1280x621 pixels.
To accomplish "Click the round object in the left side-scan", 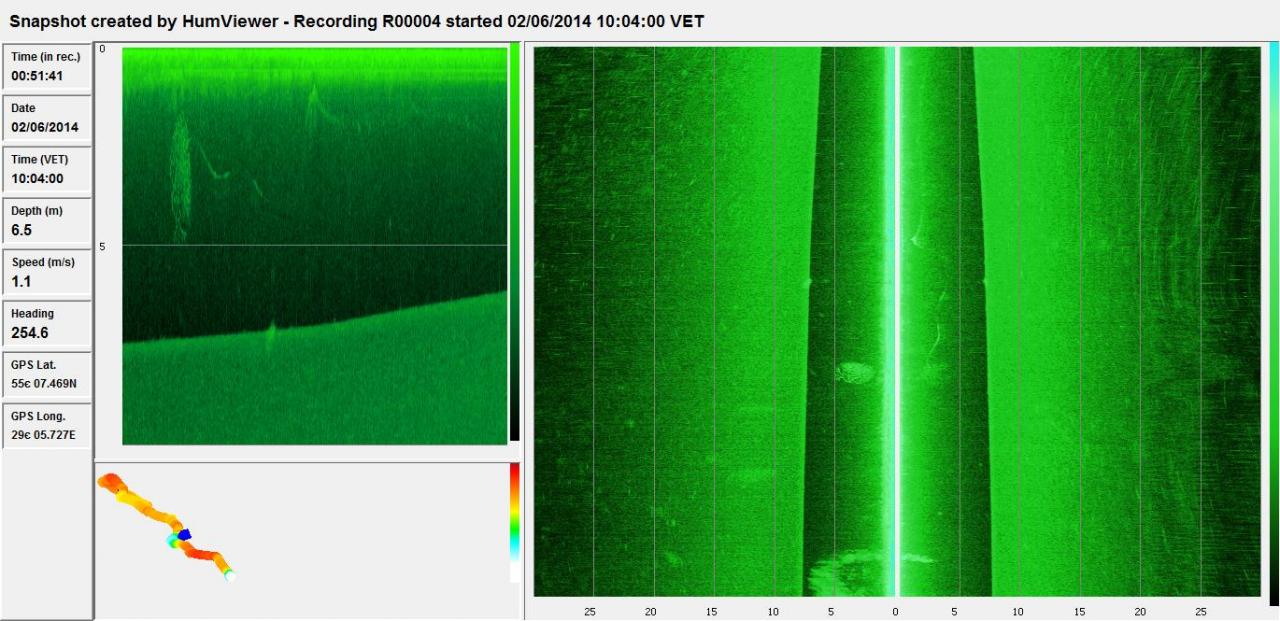I will click(x=855, y=373).
